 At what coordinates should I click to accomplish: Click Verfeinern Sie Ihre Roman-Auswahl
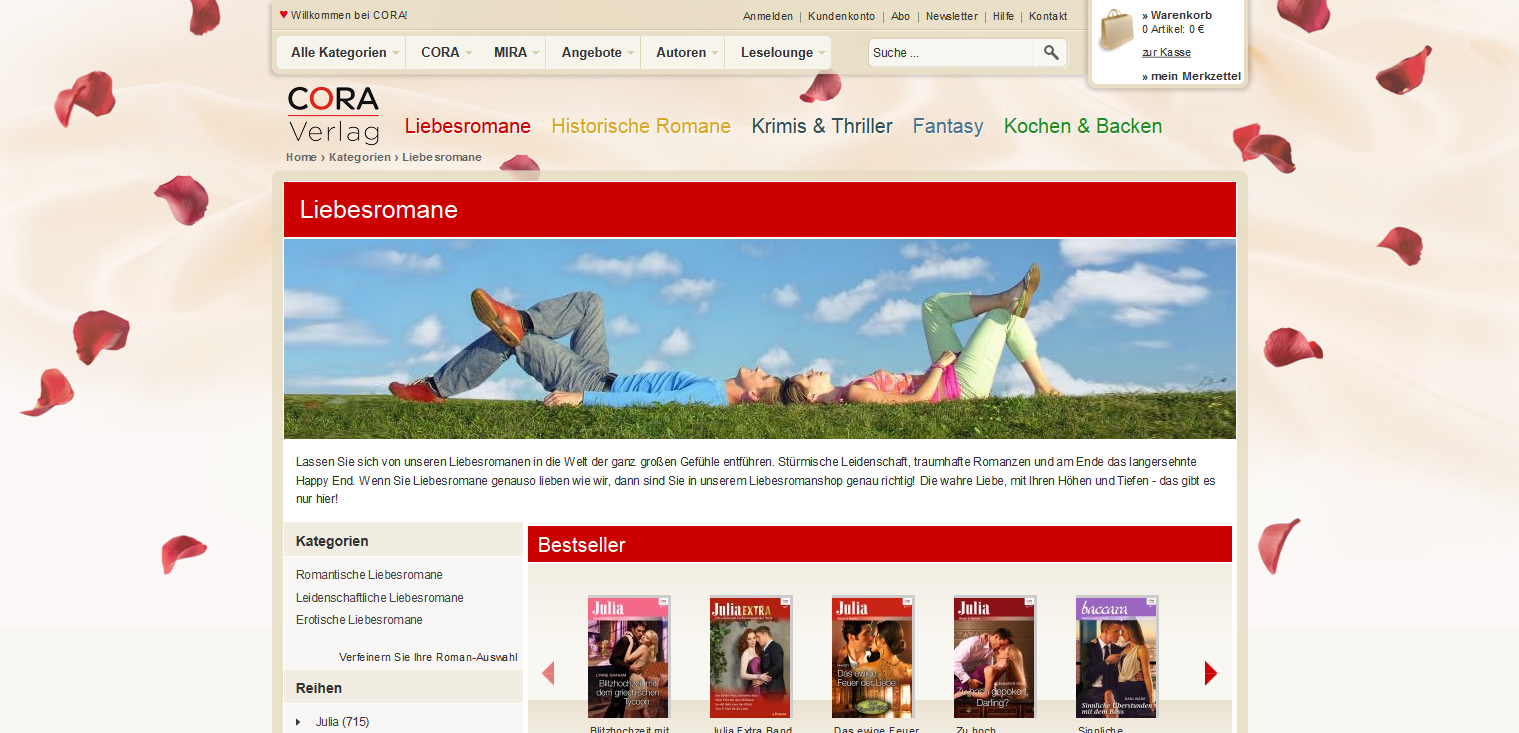428,657
